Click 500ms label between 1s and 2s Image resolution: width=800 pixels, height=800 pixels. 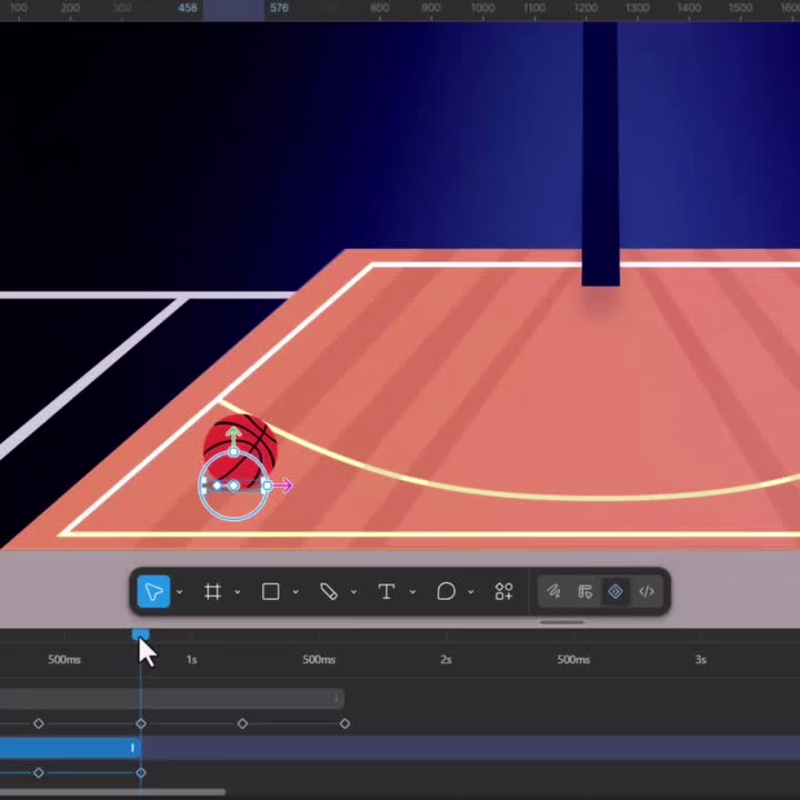(x=319, y=660)
